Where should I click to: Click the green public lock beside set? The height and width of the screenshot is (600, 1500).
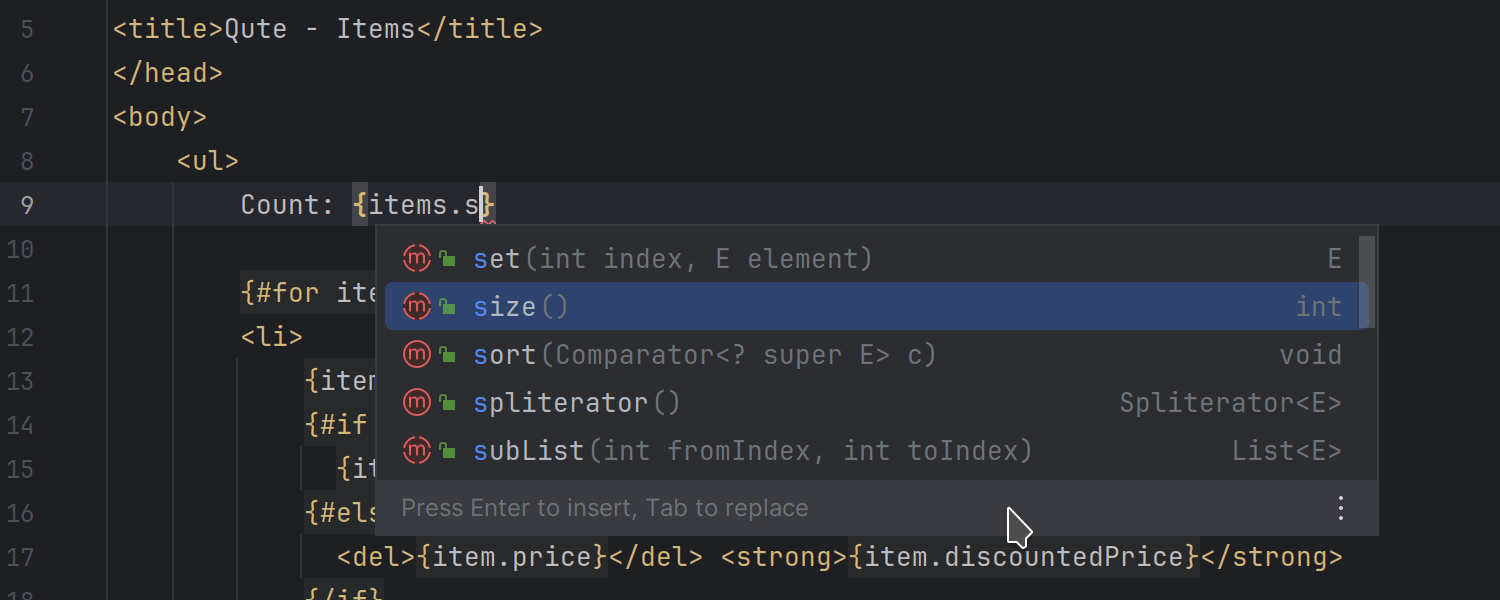click(x=448, y=260)
